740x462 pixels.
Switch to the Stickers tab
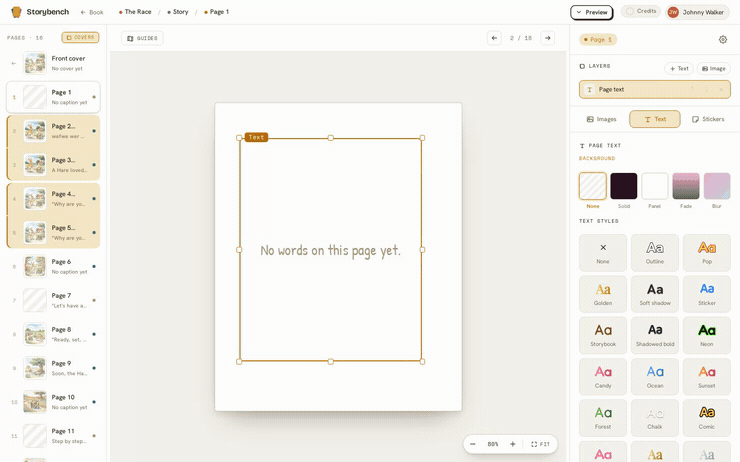[708, 119]
